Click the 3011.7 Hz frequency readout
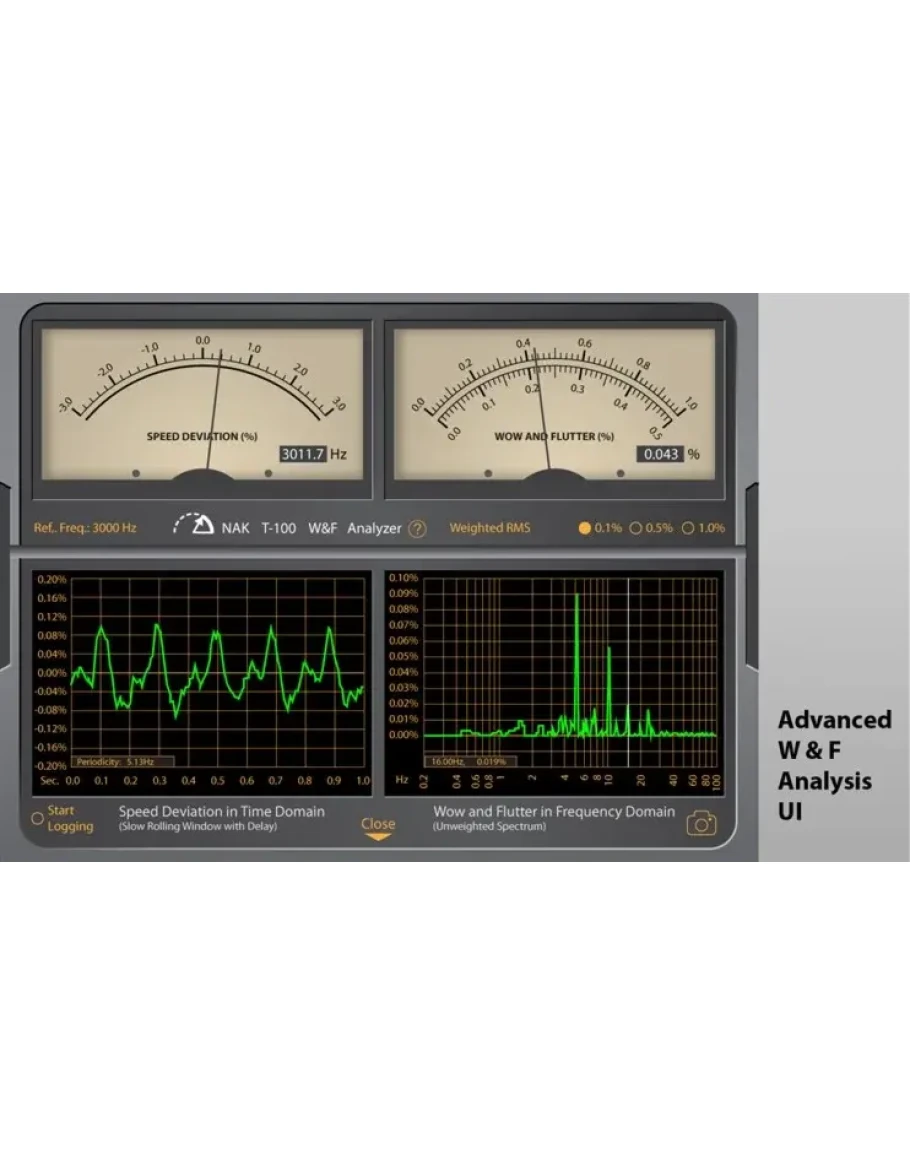The height and width of the screenshot is (1155, 910). pyautogui.click(x=303, y=454)
